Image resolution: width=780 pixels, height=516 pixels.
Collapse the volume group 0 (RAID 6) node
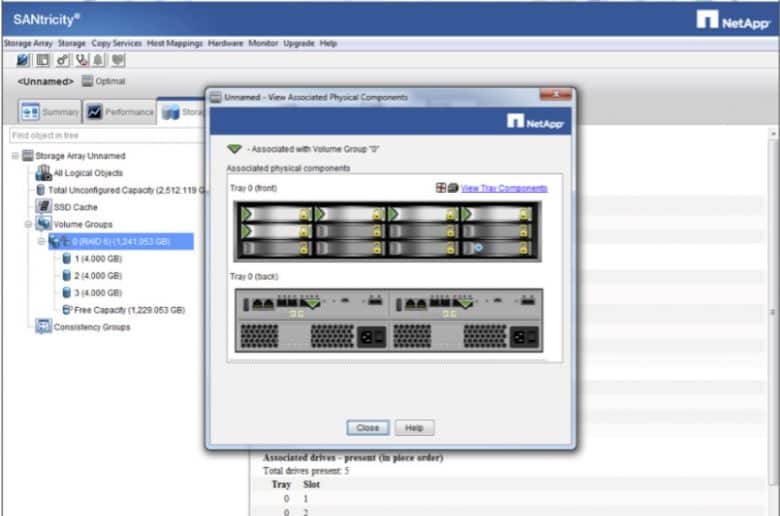point(42,241)
